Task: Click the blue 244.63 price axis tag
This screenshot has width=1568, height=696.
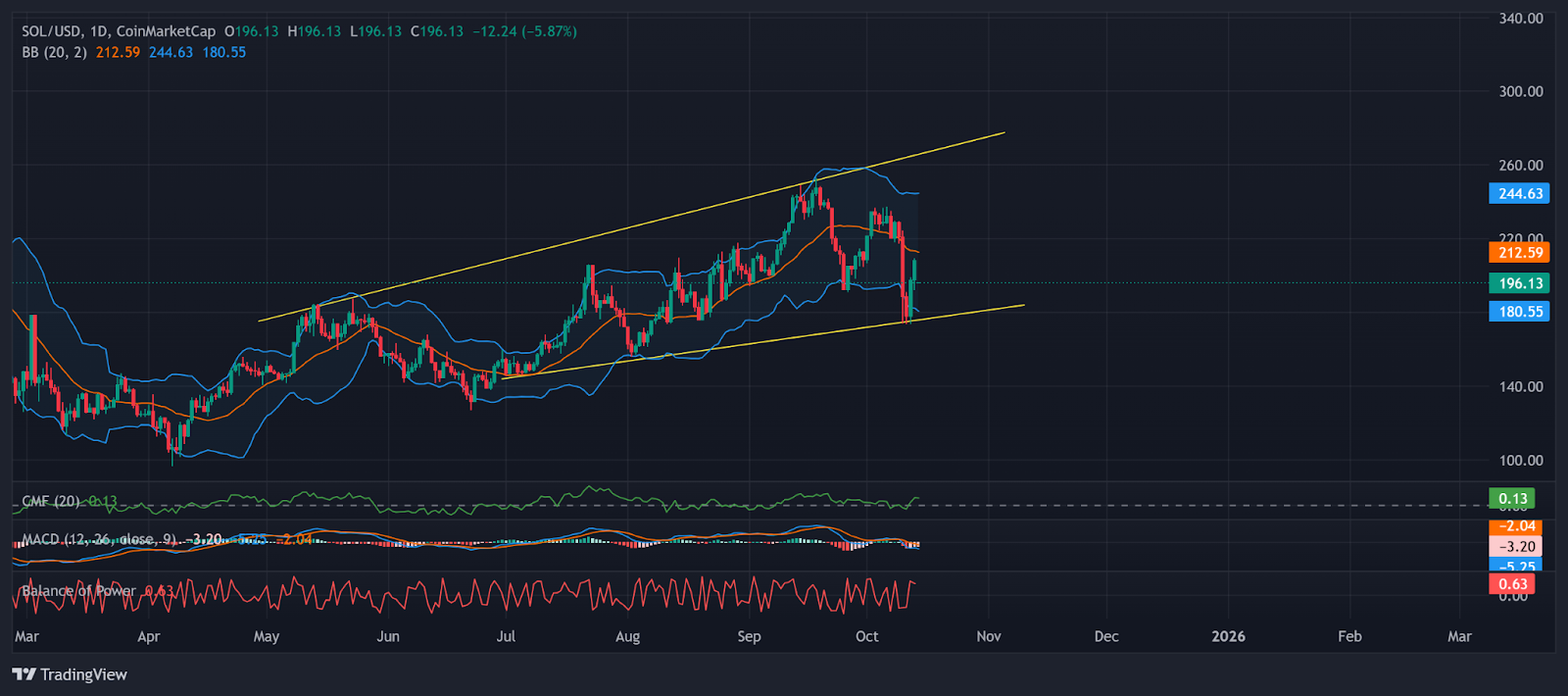Action: tap(1519, 193)
